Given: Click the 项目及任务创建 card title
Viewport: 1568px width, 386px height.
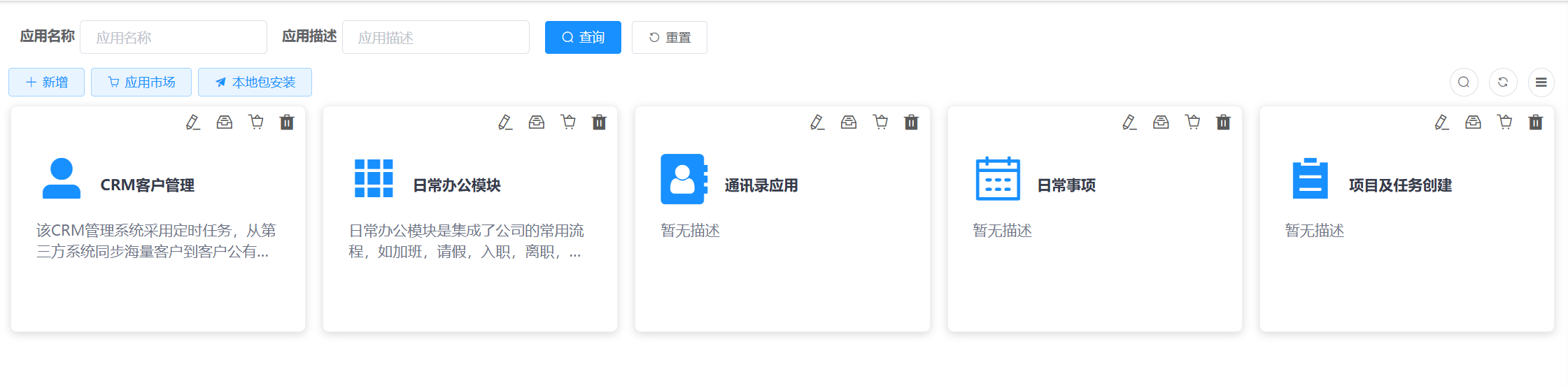Looking at the screenshot, I should point(1400,185).
